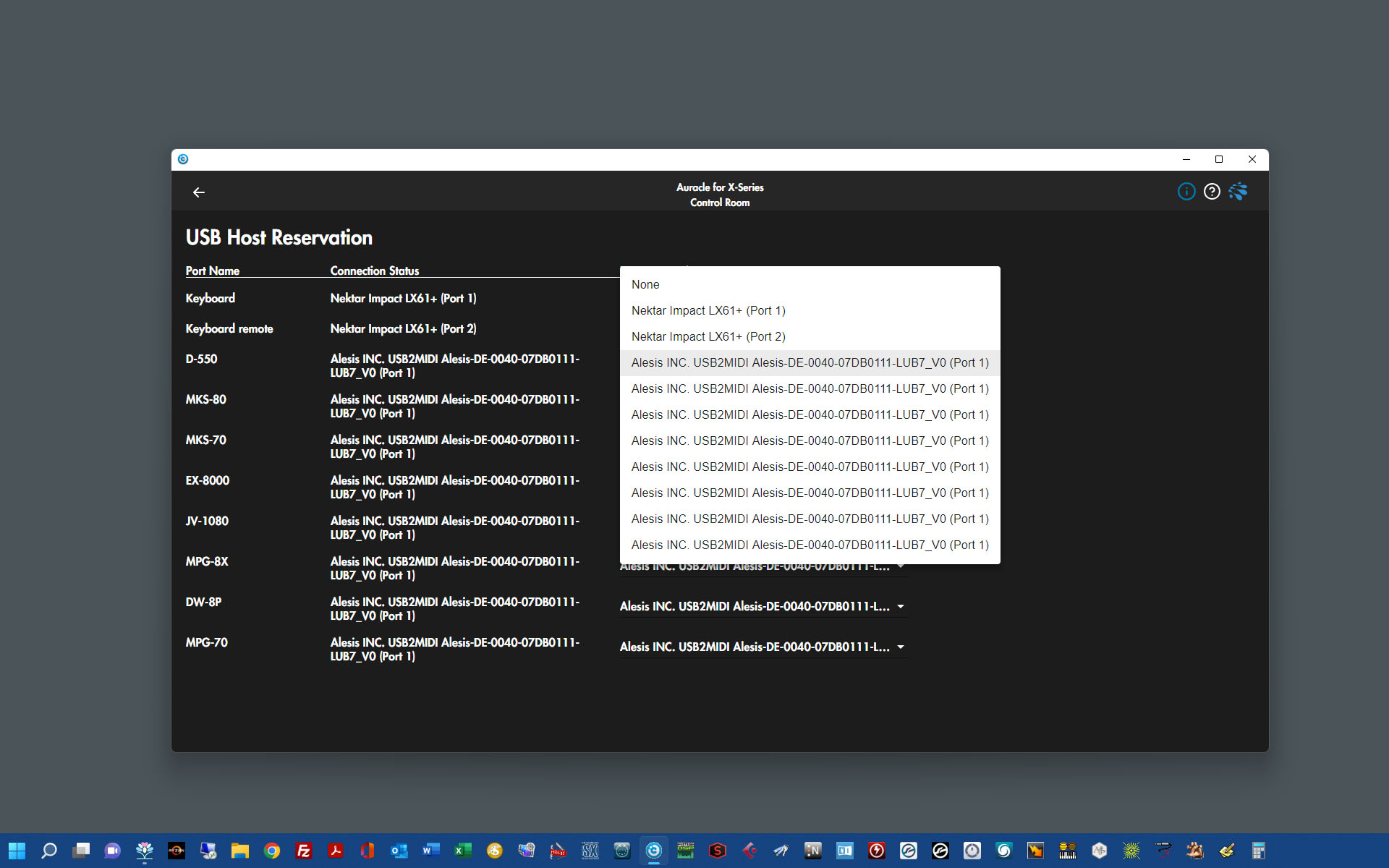The image size is (1389, 868).
Task: Choose Nektar Impact LX61+ (Port 2) option
Action: click(x=708, y=337)
